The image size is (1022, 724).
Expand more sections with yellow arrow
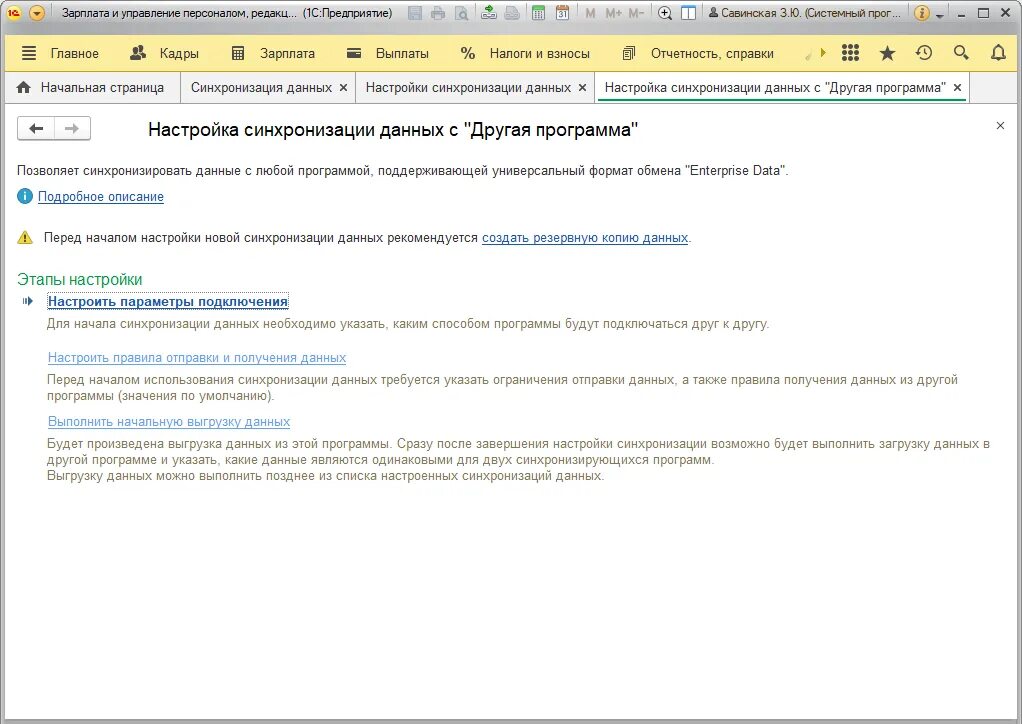[x=823, y=53]
